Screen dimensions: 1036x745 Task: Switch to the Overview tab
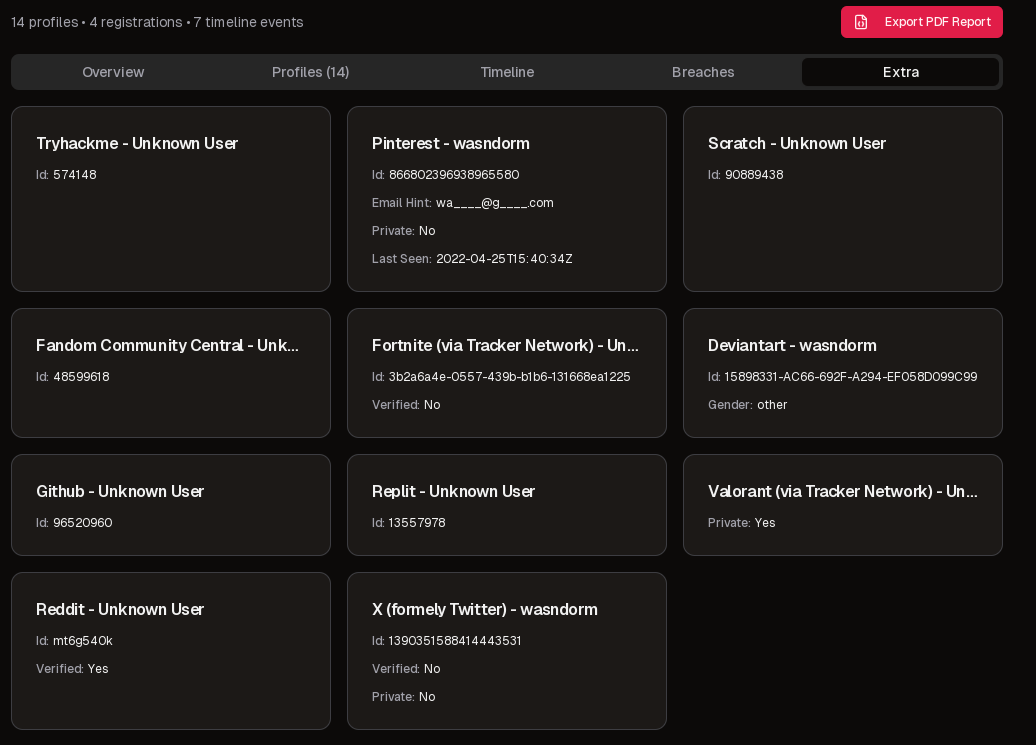click(x=113, y=72)
